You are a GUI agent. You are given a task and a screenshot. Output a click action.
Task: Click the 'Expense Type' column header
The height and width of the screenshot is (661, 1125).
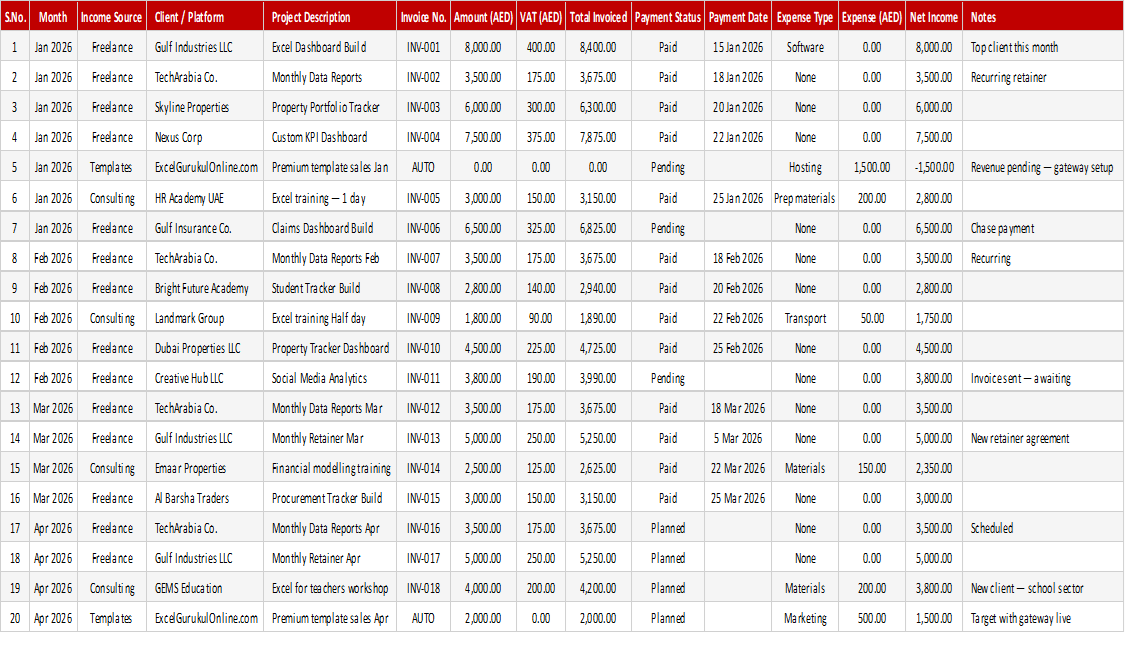tap(805, 17)
